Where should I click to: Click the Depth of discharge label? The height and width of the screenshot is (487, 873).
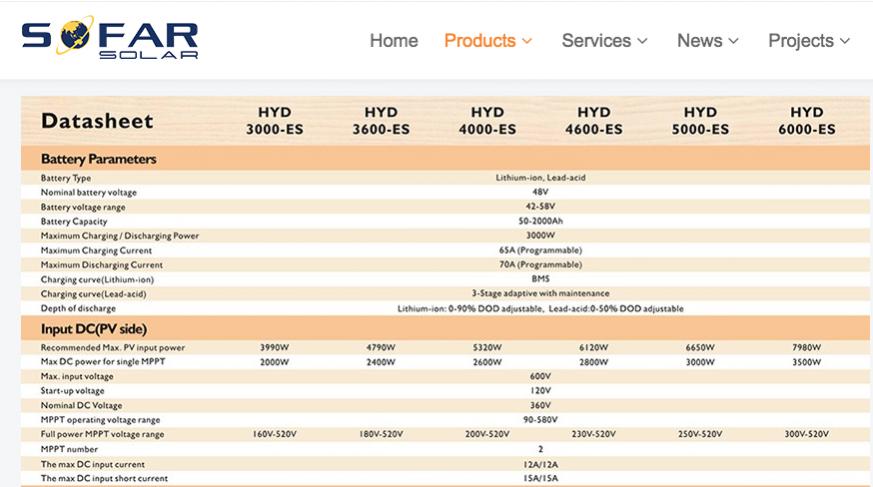click(78, 308)
